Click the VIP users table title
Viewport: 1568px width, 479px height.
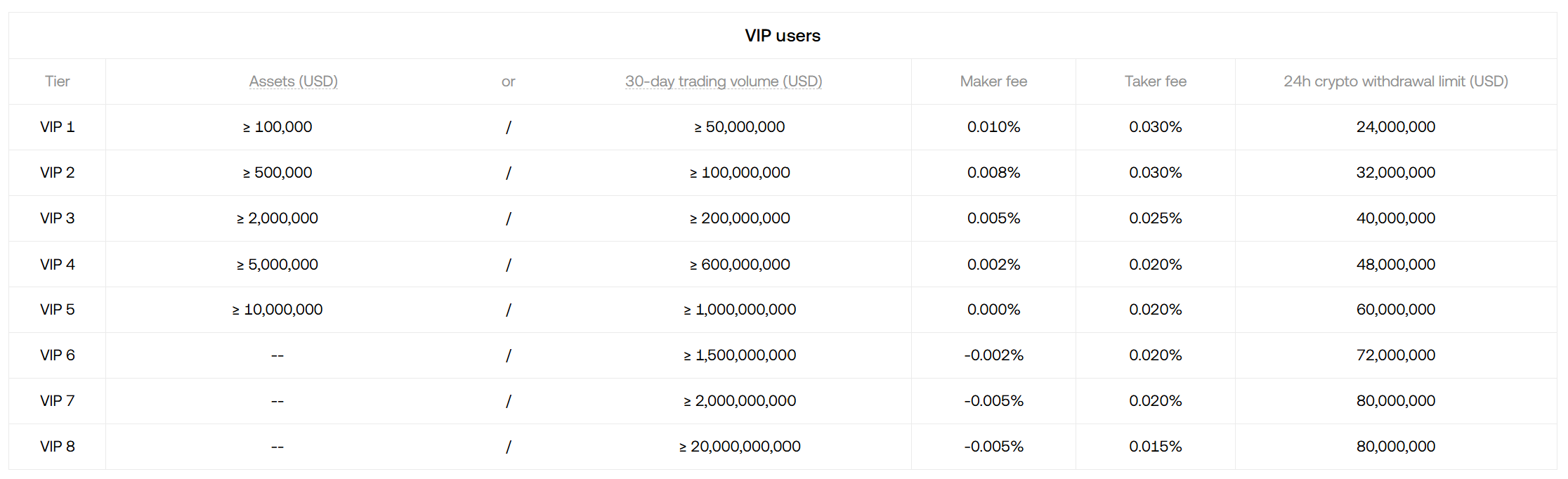783,36
